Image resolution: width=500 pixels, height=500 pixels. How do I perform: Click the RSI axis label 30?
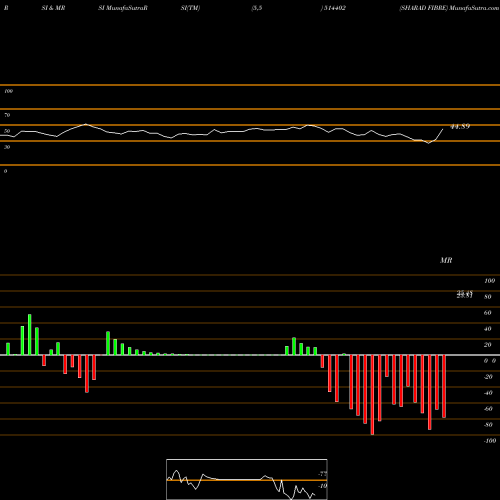coord(7,147)
